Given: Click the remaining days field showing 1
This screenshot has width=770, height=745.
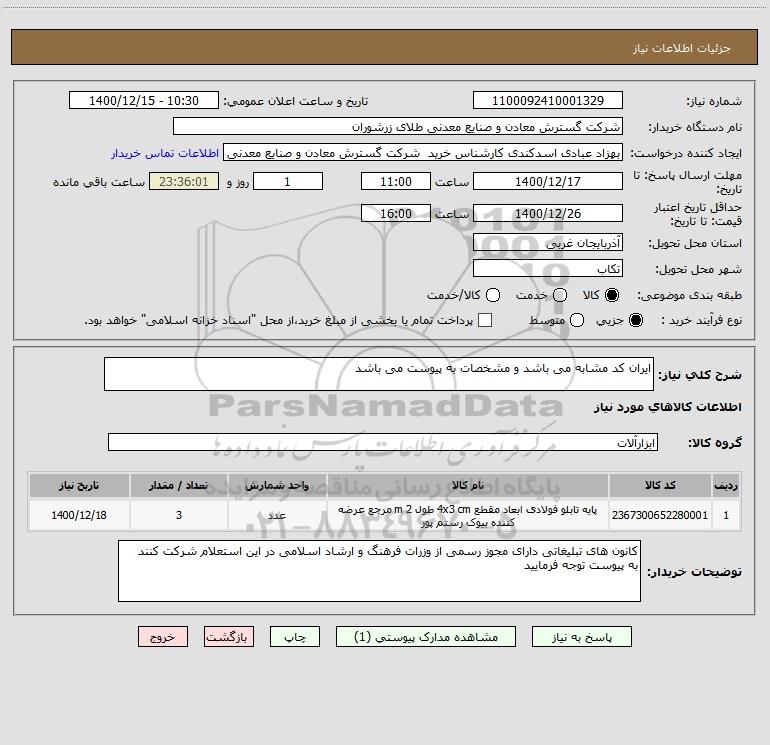Looking at the screenshot, I should [x=288, y=181].
